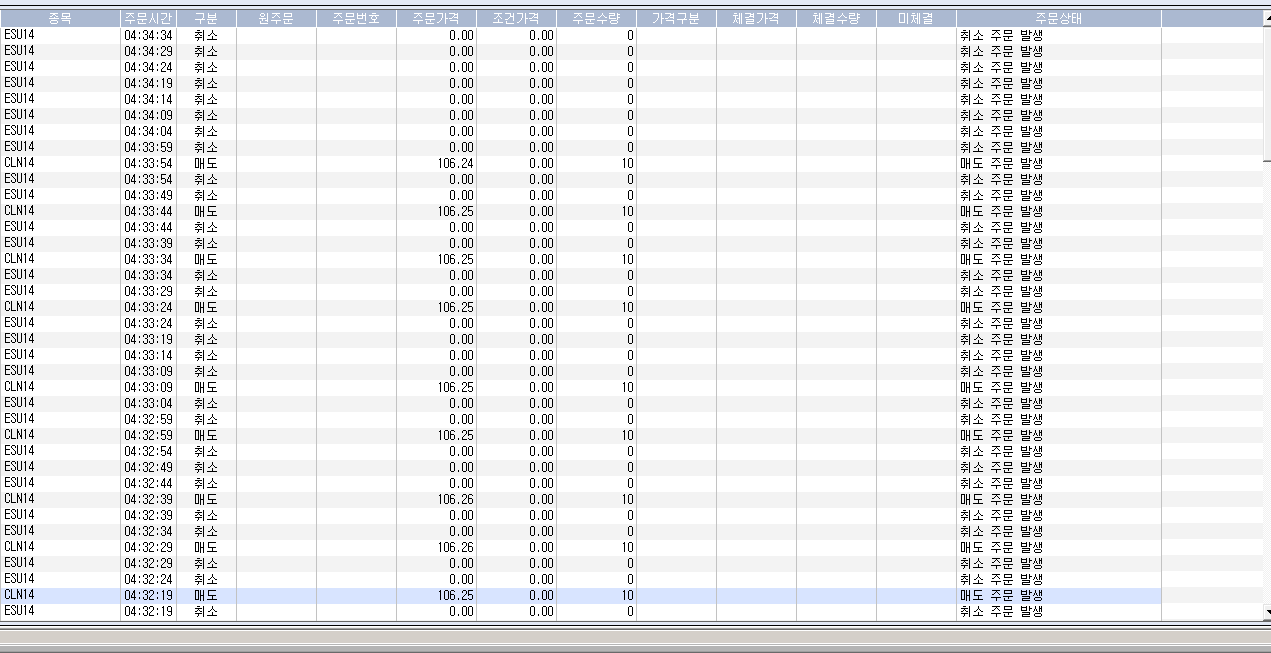Click the scrollbar up arrow
The image size is (1271, 653).
1266,17
